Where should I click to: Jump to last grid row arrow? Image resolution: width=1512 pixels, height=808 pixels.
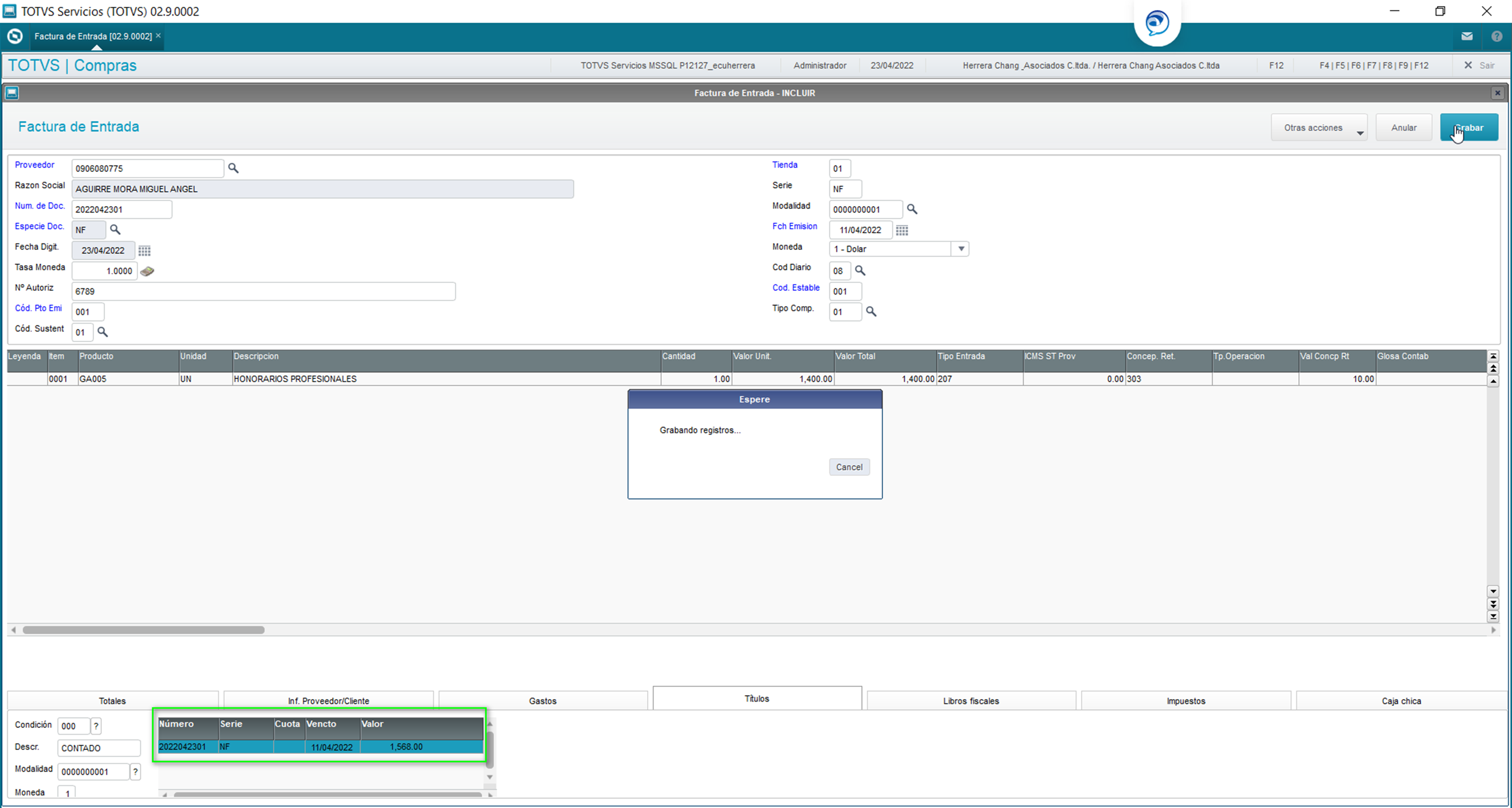pos(1493,616)
